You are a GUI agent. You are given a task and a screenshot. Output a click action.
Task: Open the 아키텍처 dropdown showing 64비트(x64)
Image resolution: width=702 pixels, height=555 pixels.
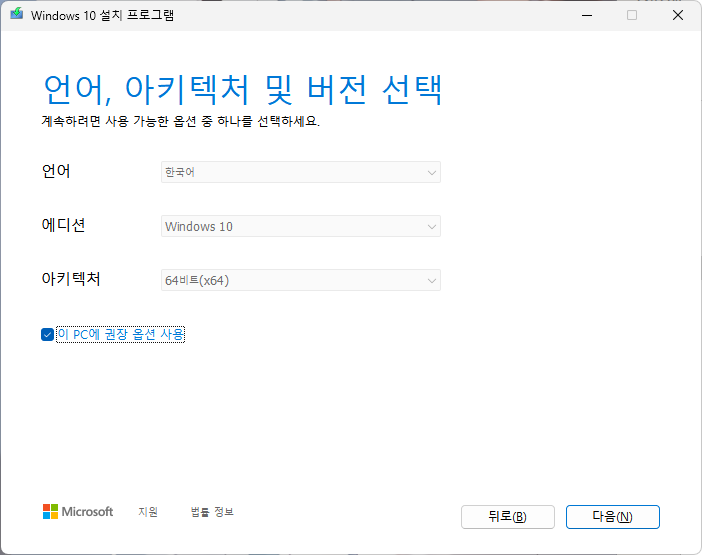(x=300, y=280)
